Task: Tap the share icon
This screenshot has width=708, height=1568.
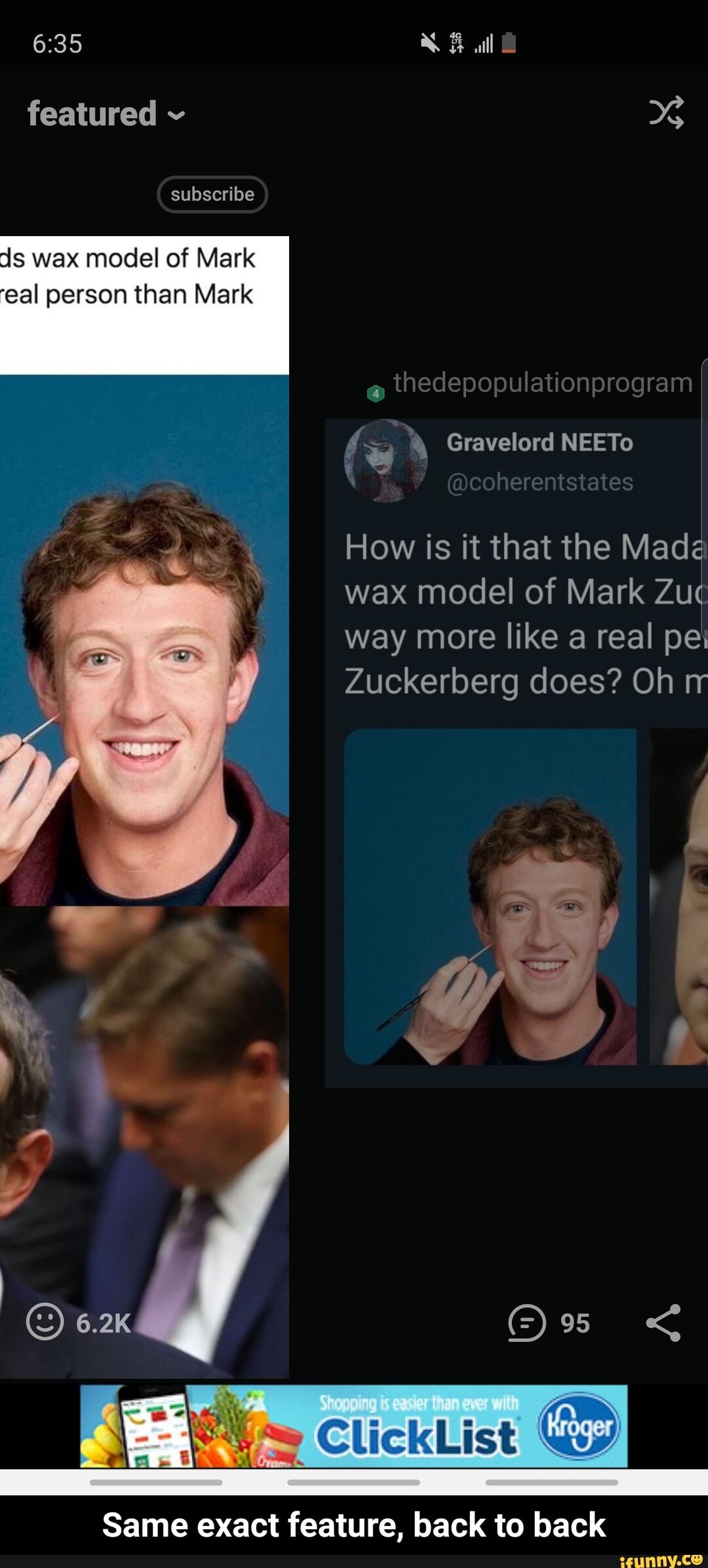Action: click(x=663, y=1322)
